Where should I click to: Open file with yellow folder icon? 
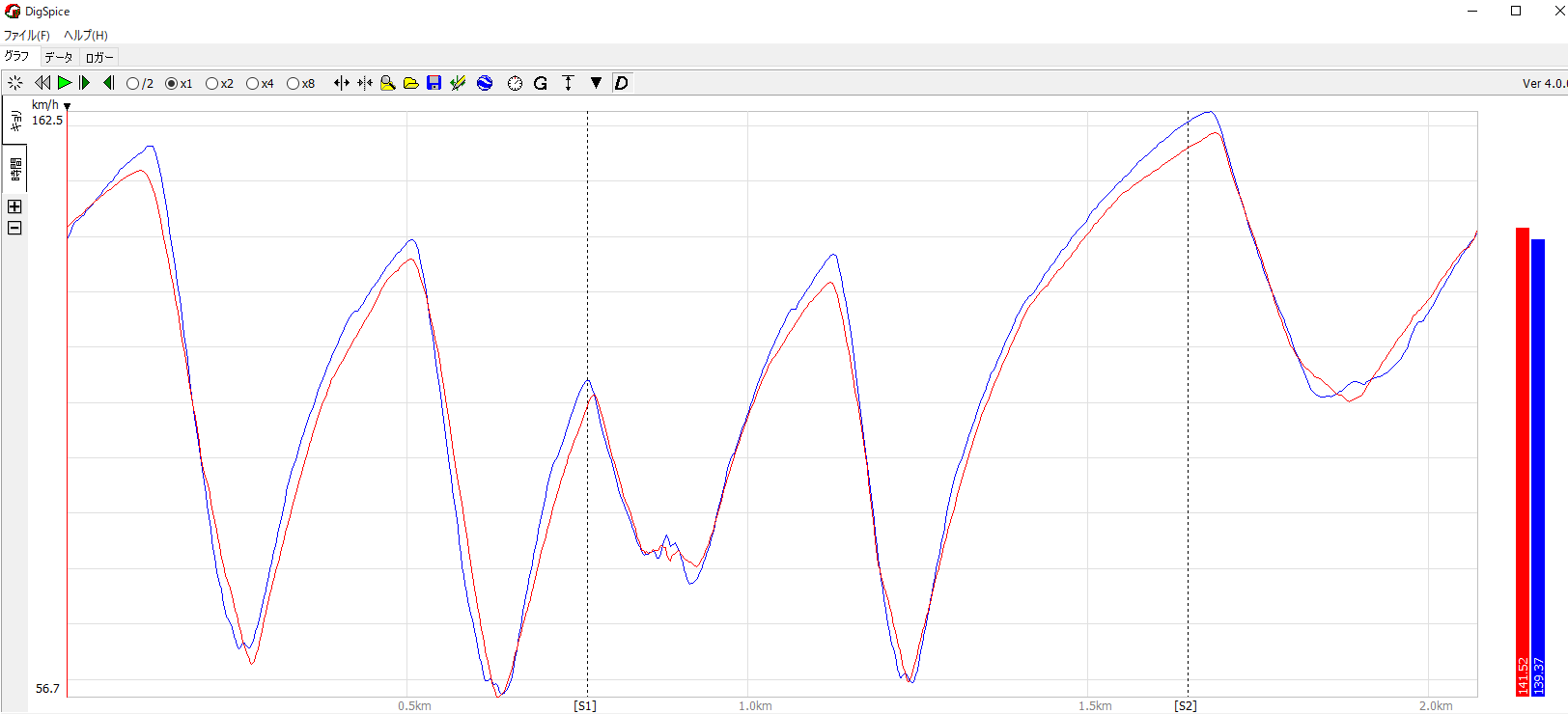(x=410, y=83)
